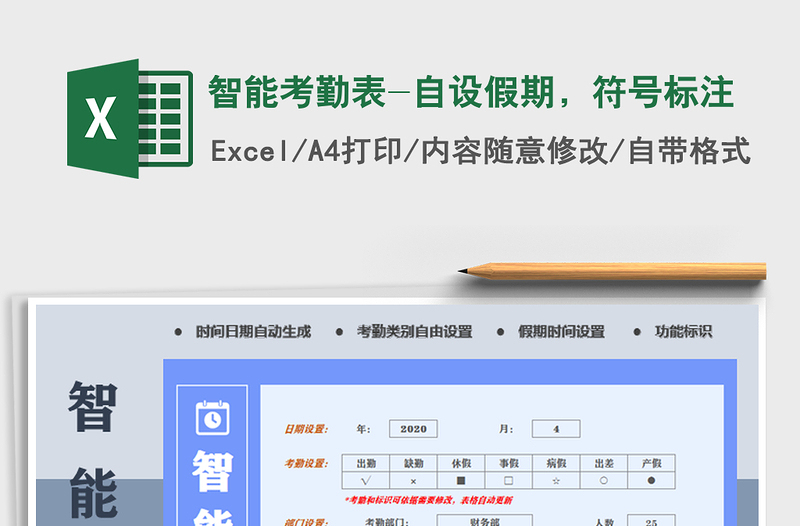800x526 pixels.
Task: Click the 考勤部门 label
Action: coord(387,521)
